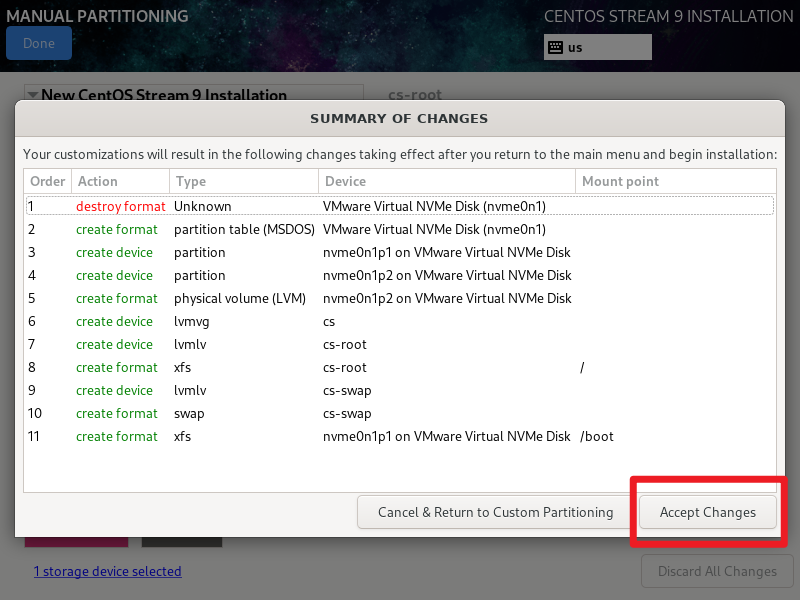800x600 pixels.
Task: Select row 11 xfs format for /boot
Action: pyautogui.click(x=400, y=437)
